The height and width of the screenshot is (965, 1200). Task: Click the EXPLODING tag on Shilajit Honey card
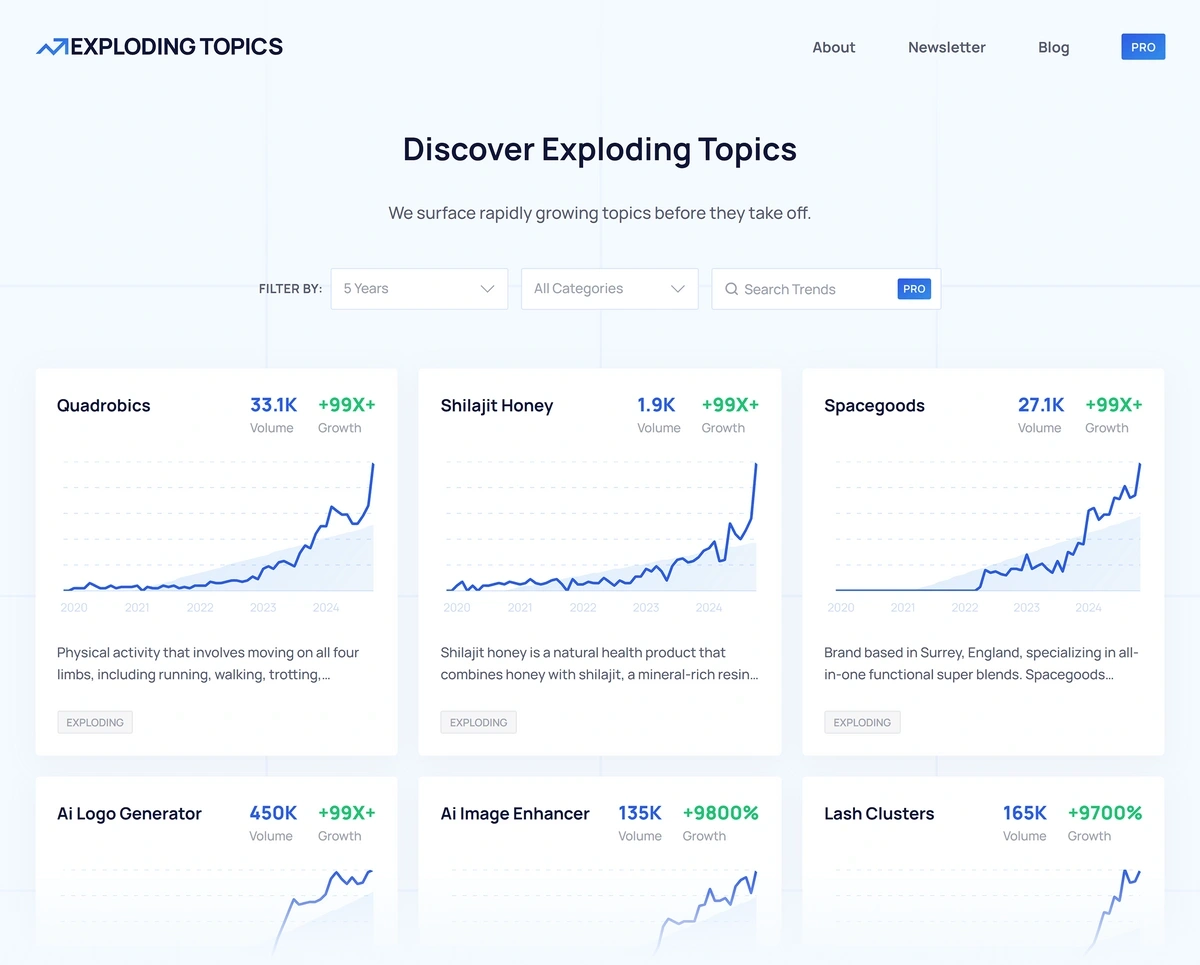(x=478, y=722)
